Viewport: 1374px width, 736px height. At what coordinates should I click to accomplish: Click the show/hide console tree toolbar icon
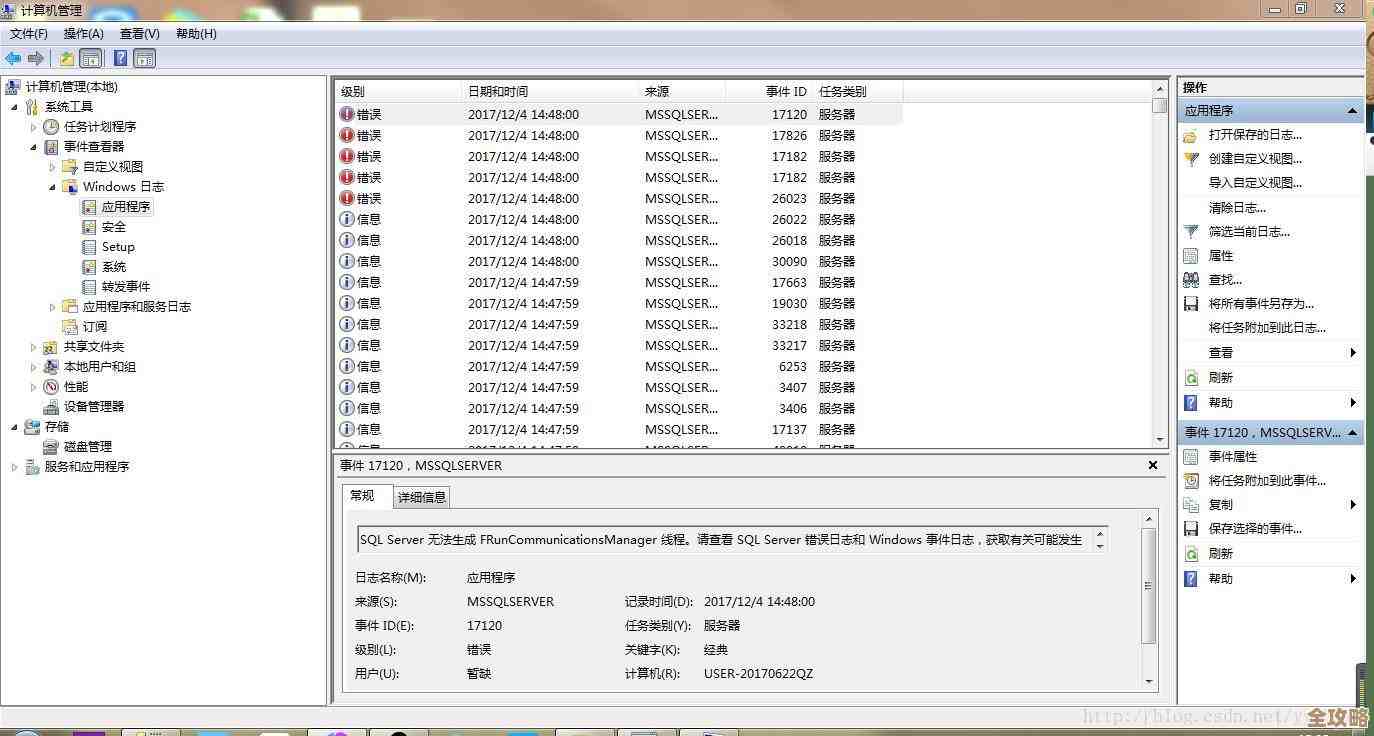89,58
